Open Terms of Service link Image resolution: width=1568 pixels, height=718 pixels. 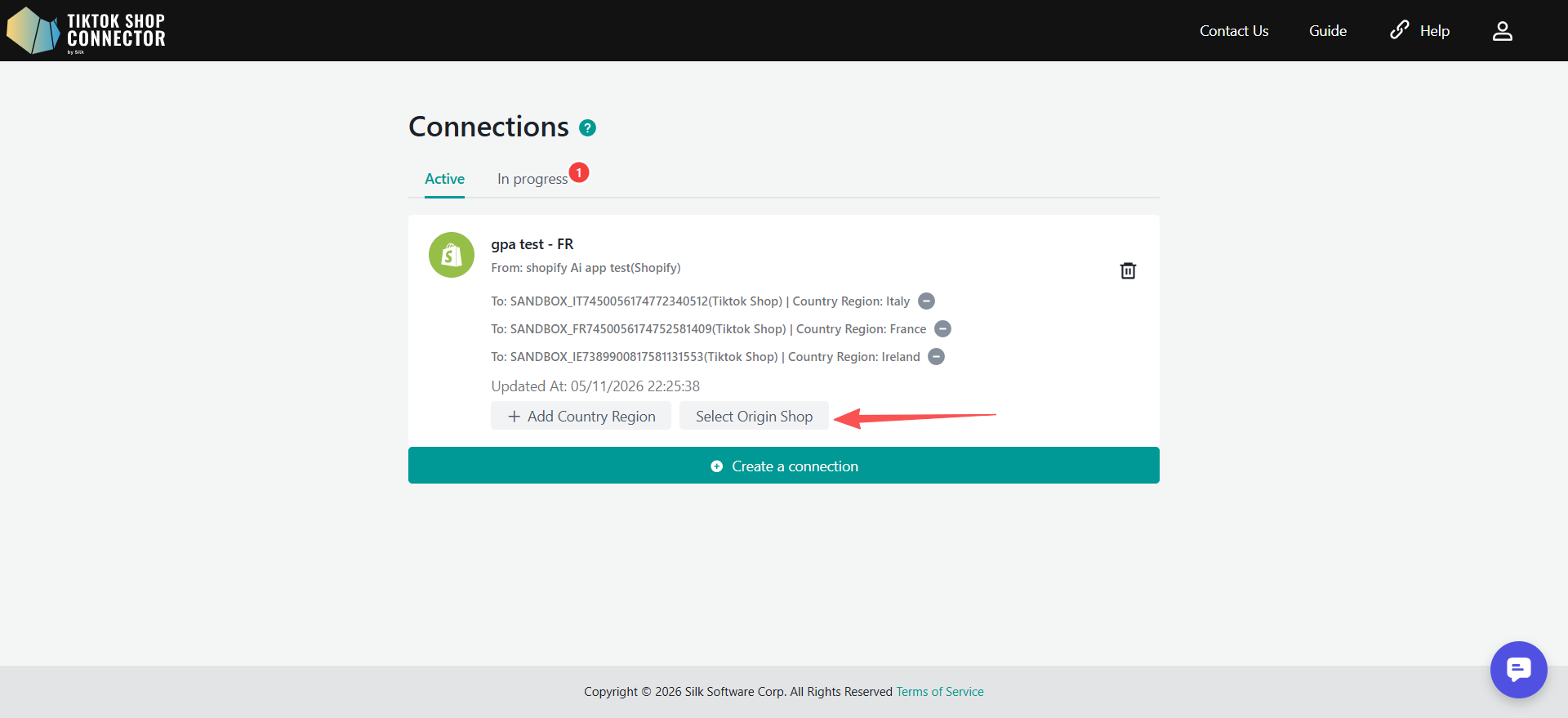click(x=940, y=692)
